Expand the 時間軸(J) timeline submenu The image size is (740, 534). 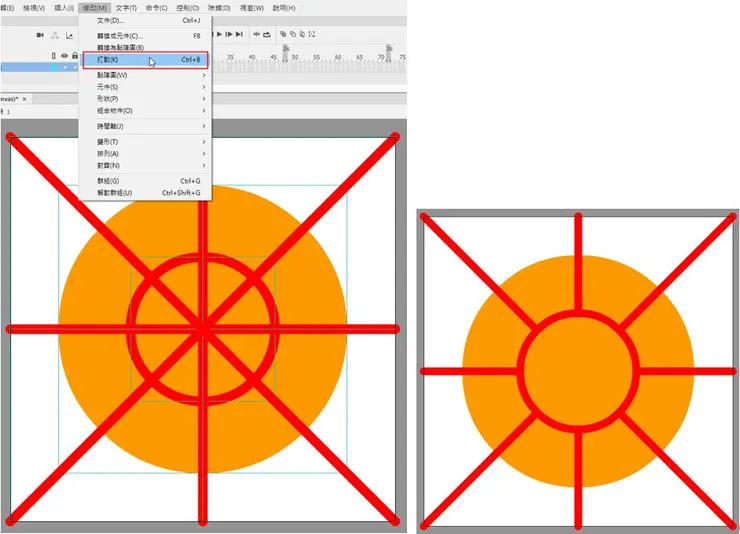(x=145, y=126)
